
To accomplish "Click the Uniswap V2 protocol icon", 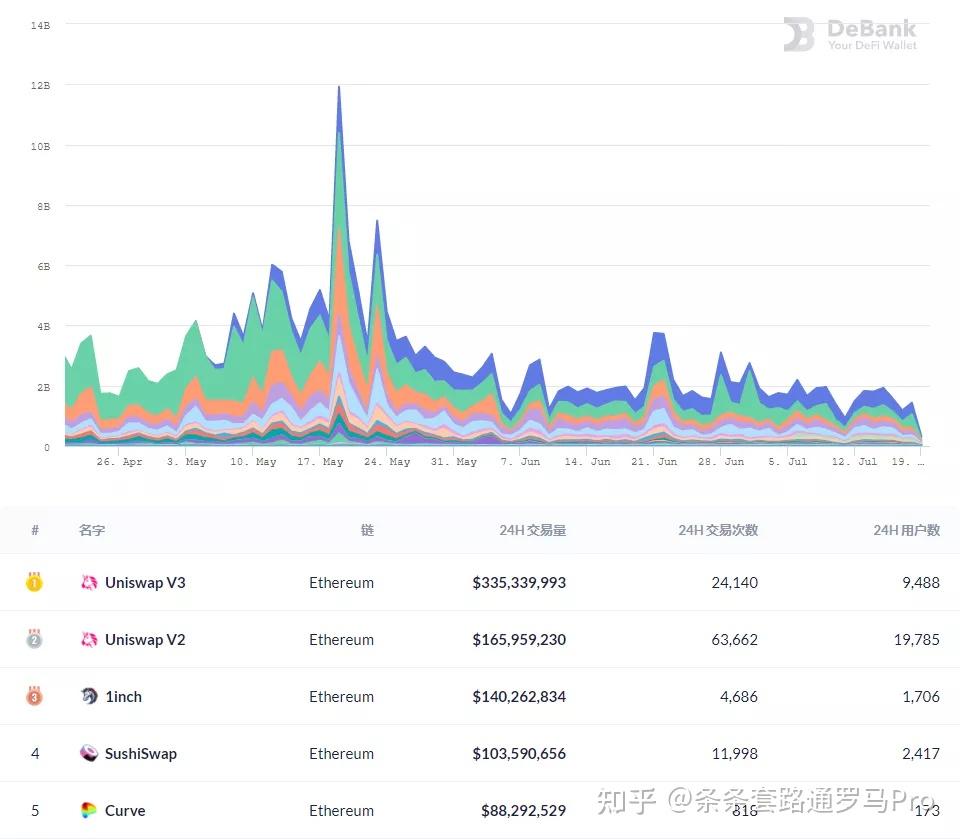I will 88,639.
